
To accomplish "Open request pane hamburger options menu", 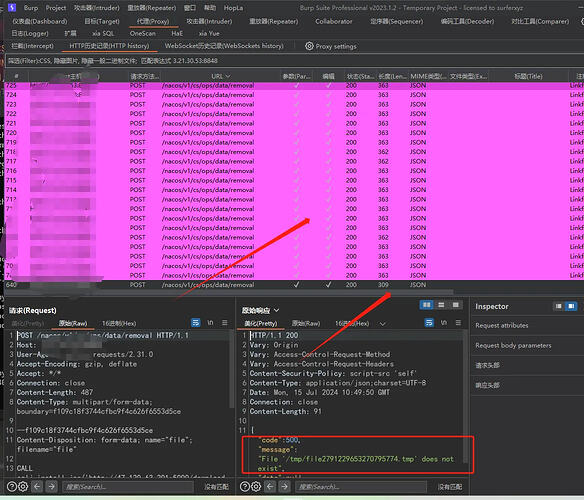I will coord(225,323).
